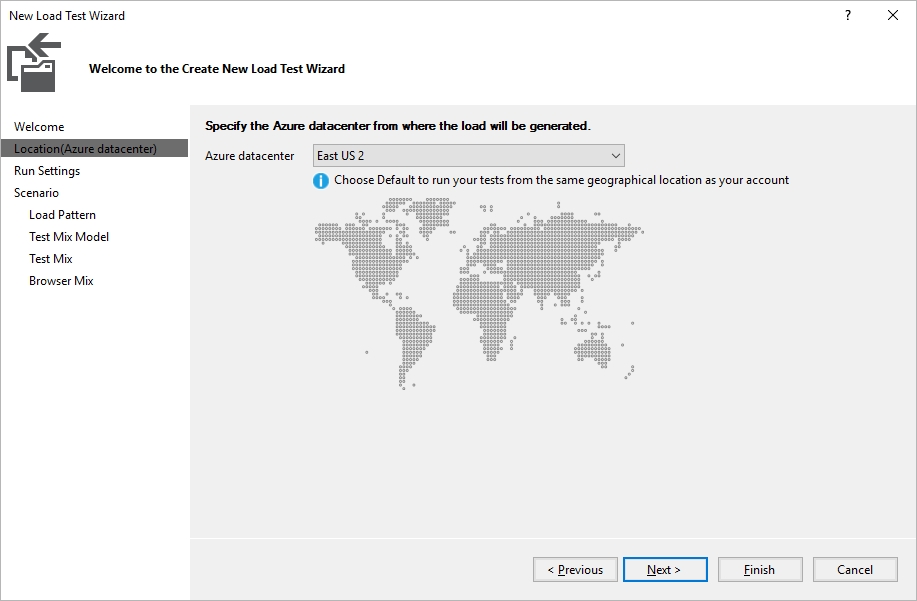The height and width of the screenshot is (601, 917).
Task: Click the Finish button
Action: pos(760,569)
